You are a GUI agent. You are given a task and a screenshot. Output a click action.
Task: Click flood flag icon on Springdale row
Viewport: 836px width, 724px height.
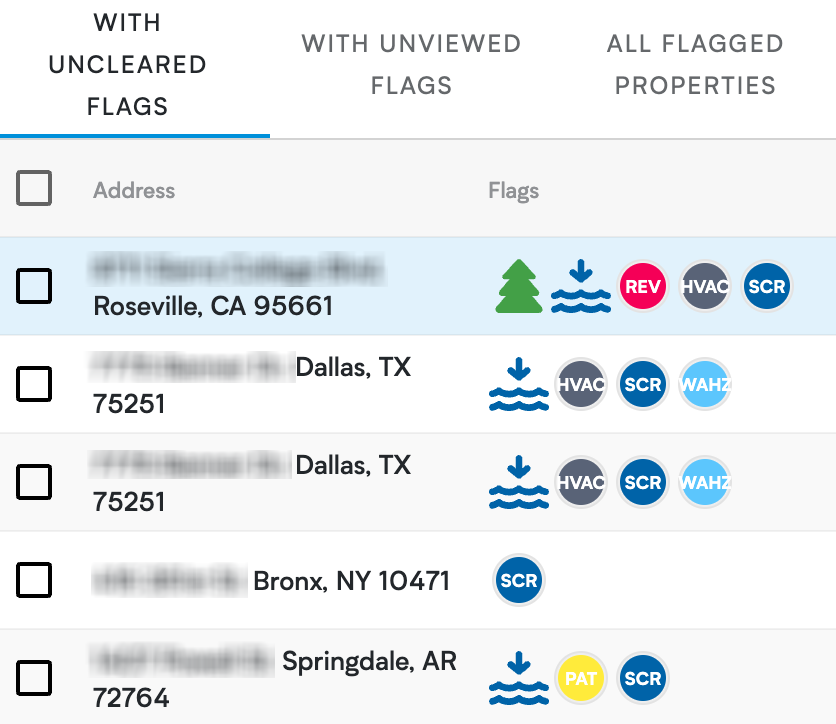click(x=519, y=678)
